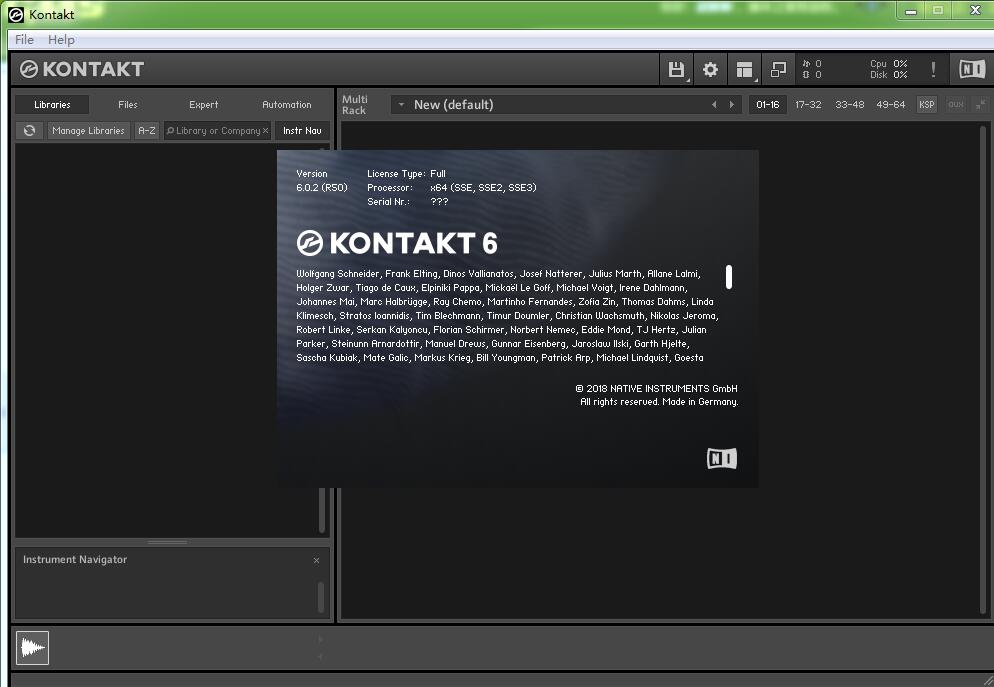The height and width of the screenshot is (687, 994).
Task: Click the waveform icon at bottom left
Action: coord(33,648)
